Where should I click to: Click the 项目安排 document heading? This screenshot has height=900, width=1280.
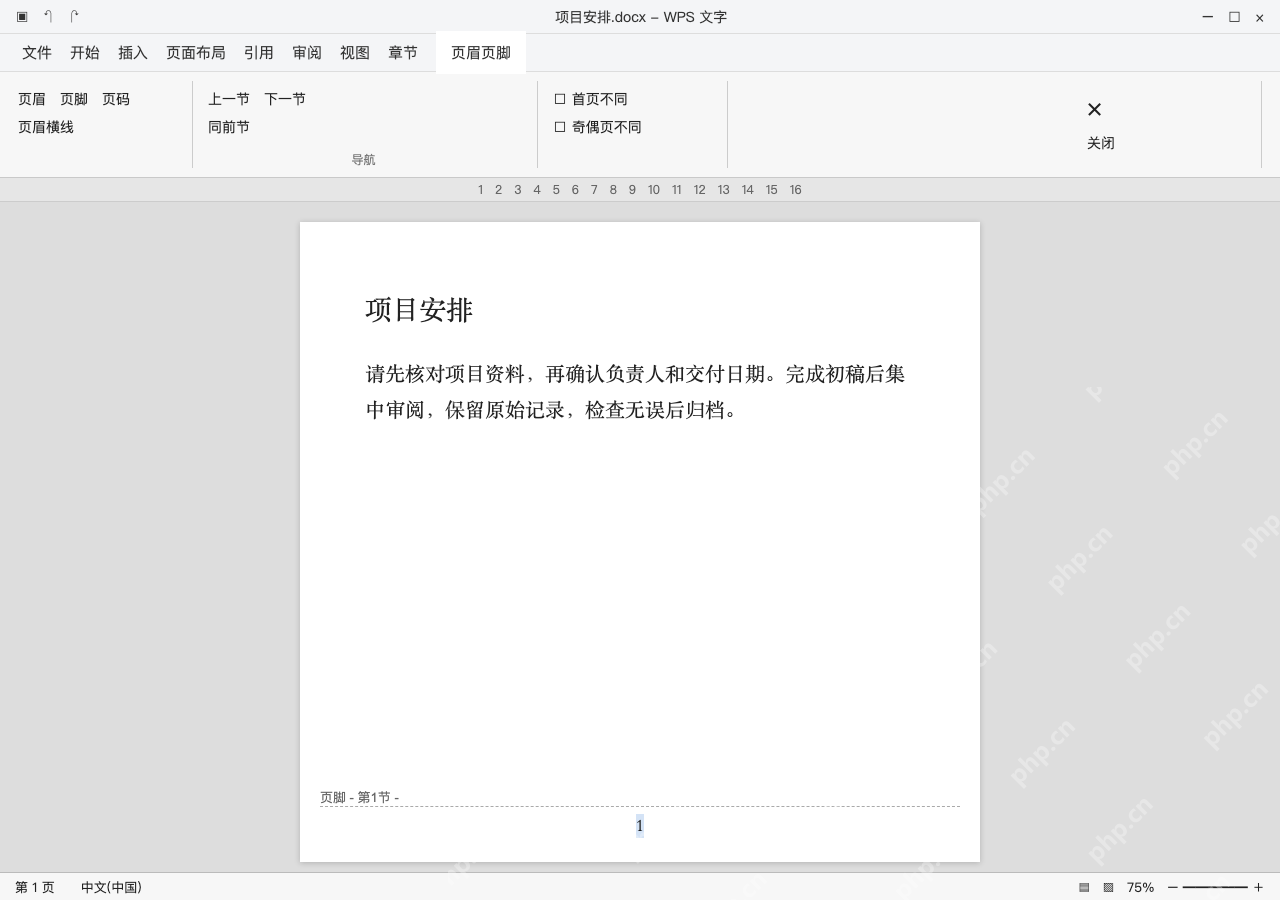[419, 310]
